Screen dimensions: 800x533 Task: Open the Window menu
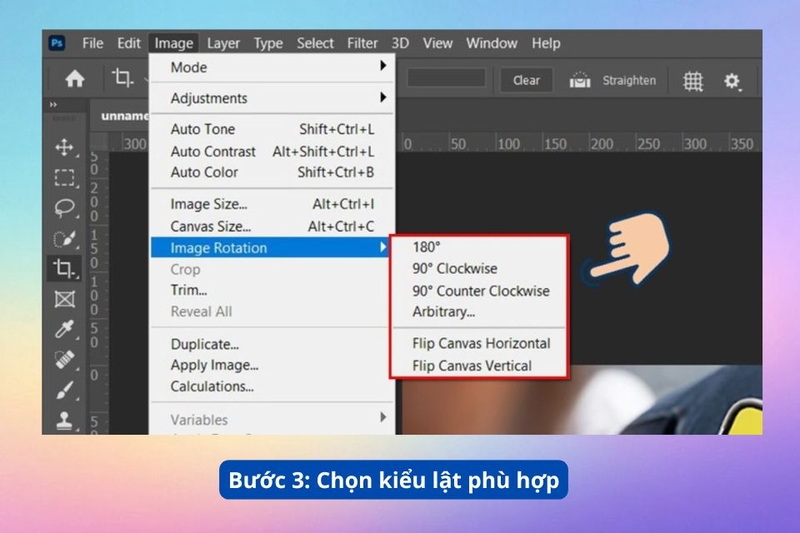click(492, 43)
